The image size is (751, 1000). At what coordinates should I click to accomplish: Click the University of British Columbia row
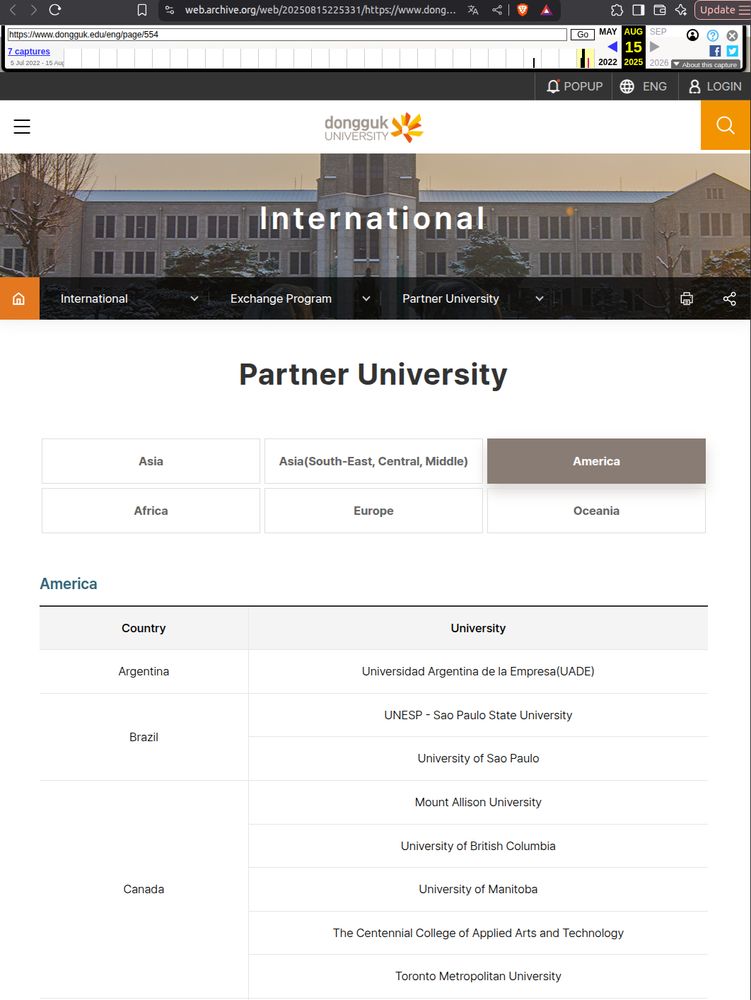pos(478,846)
